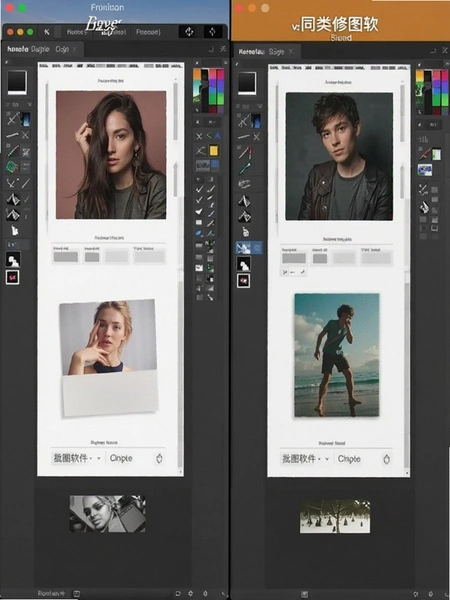450x600 pixels.
Task: Toggle the topmost checkmark in left window's right panel
Action: click(x=199, y=189)
